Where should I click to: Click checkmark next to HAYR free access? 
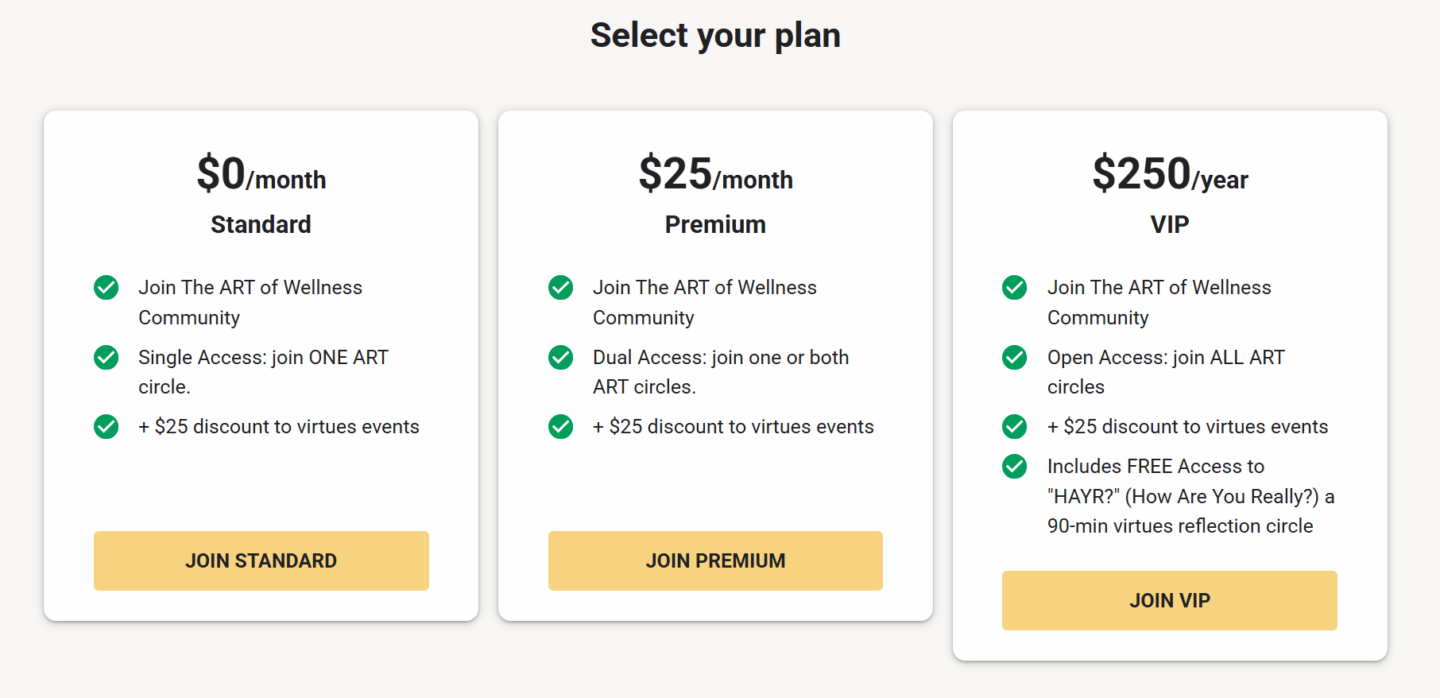(1015, 467)
